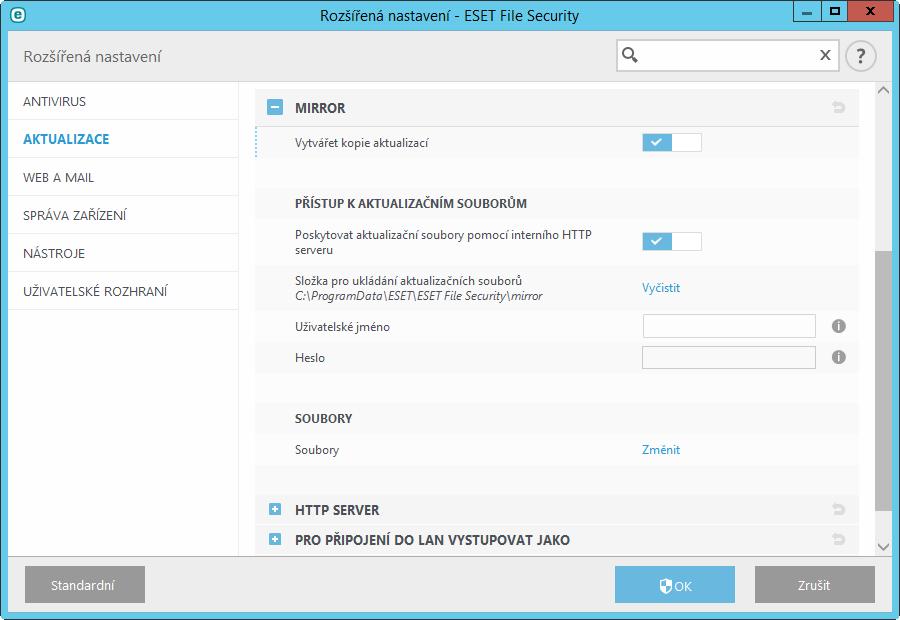Click the Vyčistit link
The image size is (900, 620).
click(x=661, y=288)
